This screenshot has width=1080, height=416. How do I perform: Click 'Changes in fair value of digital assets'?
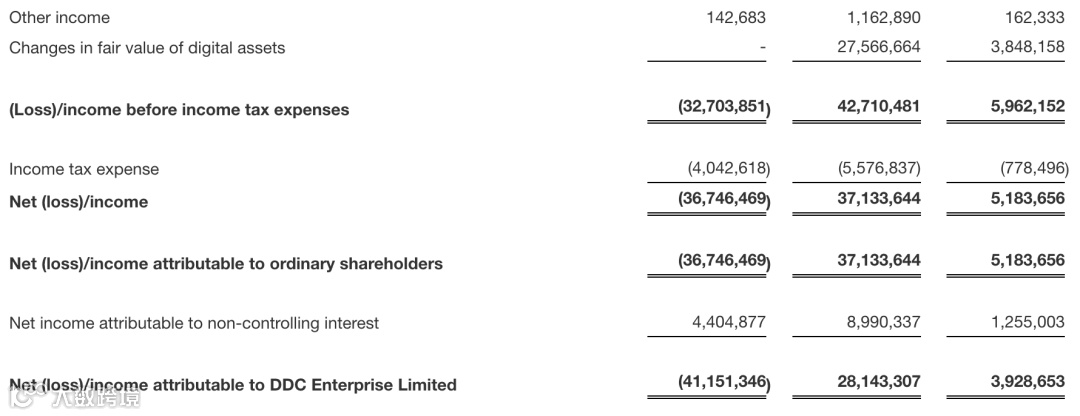[x=147, y=47]
